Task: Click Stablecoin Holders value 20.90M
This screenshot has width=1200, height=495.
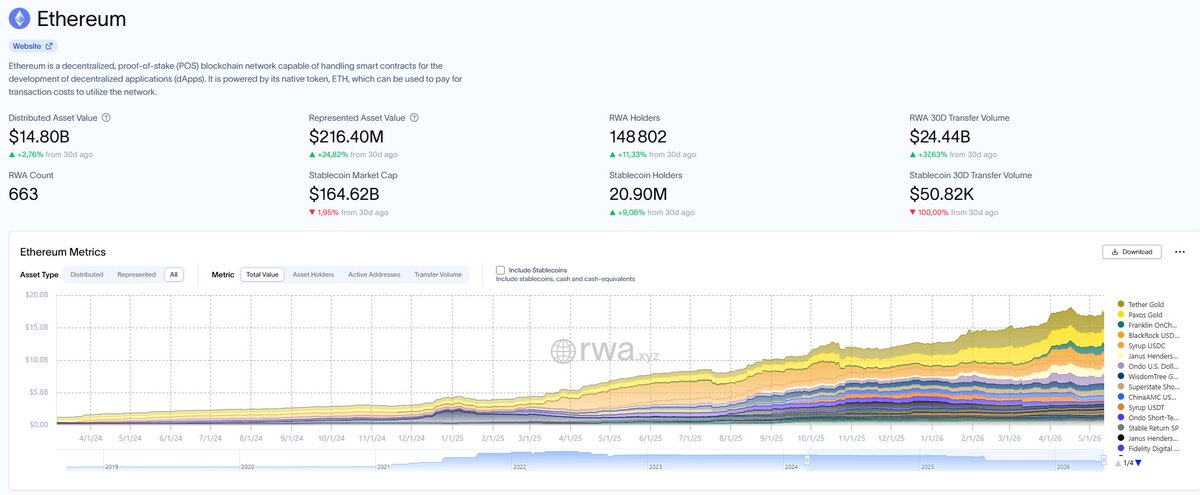Action: point(638,194)
